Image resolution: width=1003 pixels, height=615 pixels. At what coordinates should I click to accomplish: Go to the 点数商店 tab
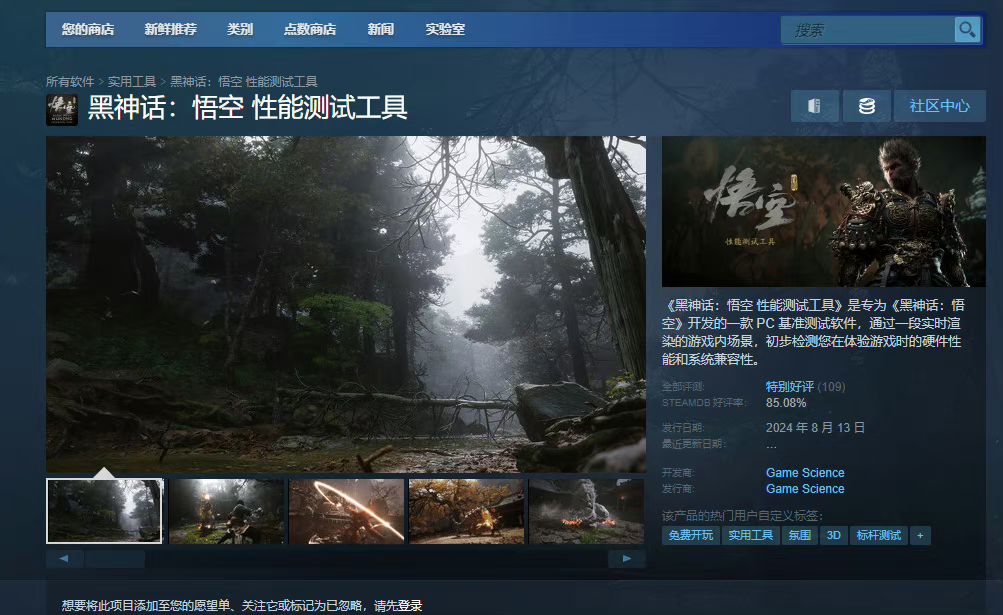[310, 29]
